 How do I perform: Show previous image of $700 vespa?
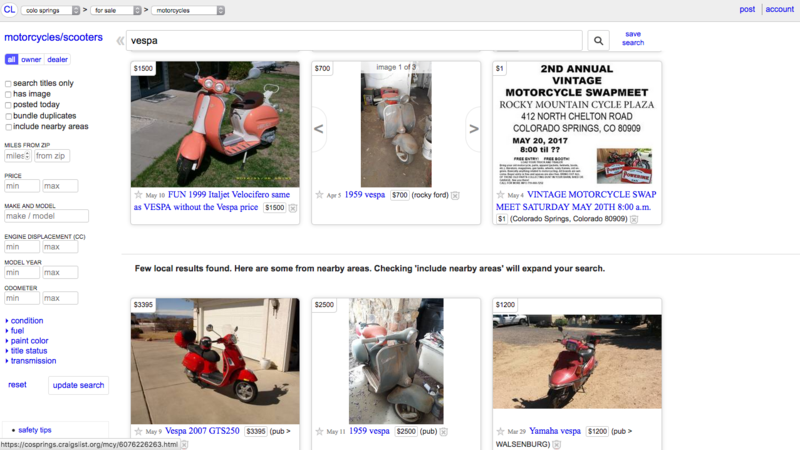[319, 129]
